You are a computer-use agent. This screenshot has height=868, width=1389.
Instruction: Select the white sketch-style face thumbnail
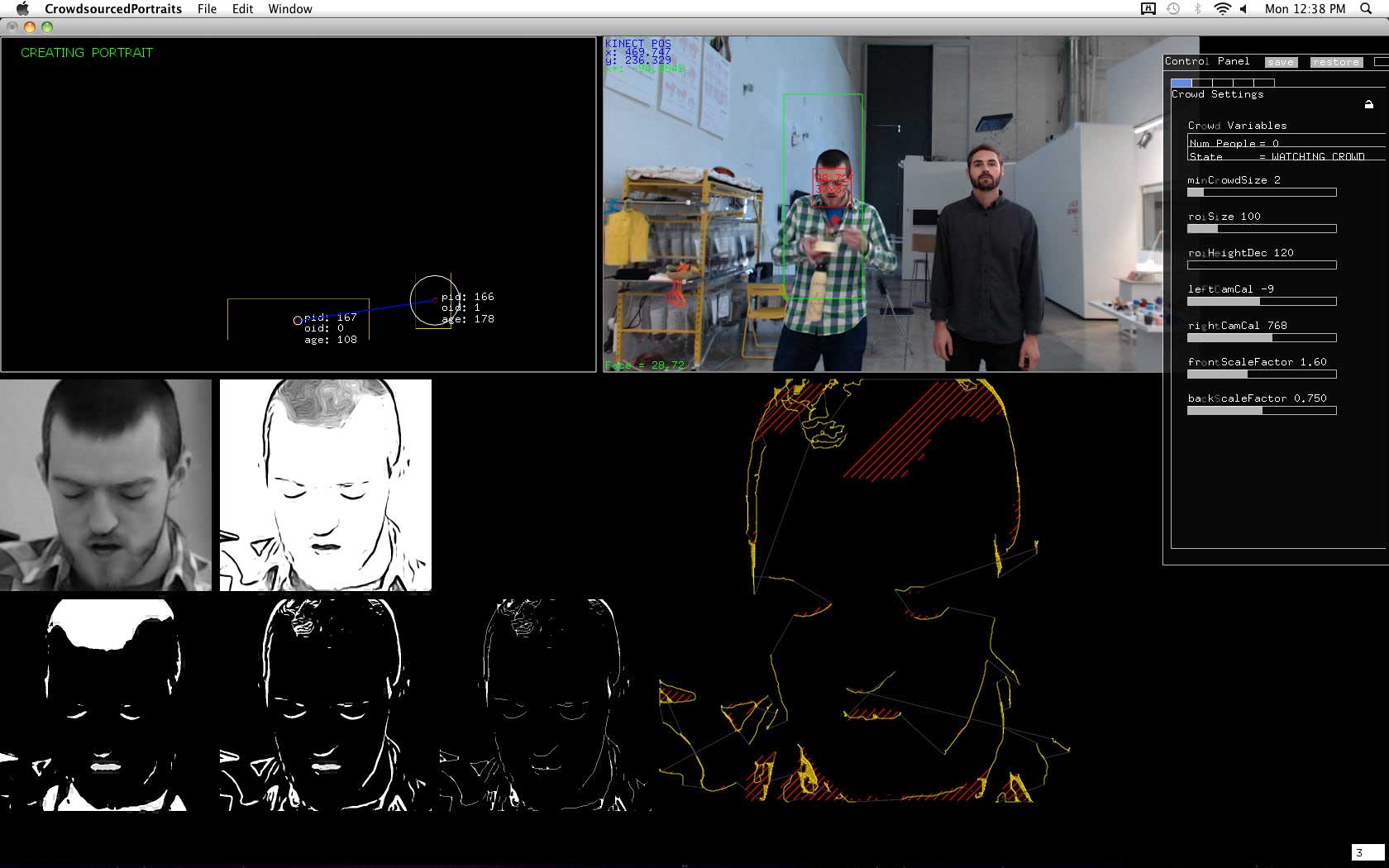tap(326, 485)
